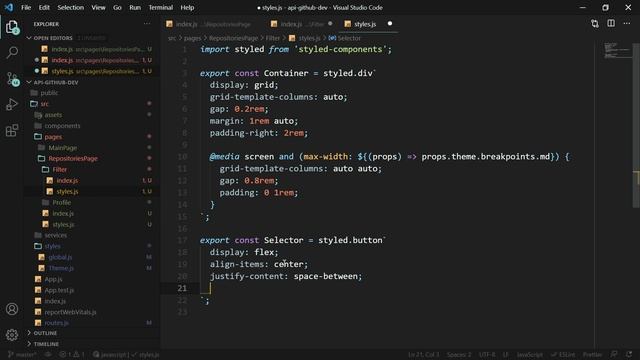This screenshot has width=640, height=360.
Task: Collapse the src folder
Action: (x=44, y=104)
